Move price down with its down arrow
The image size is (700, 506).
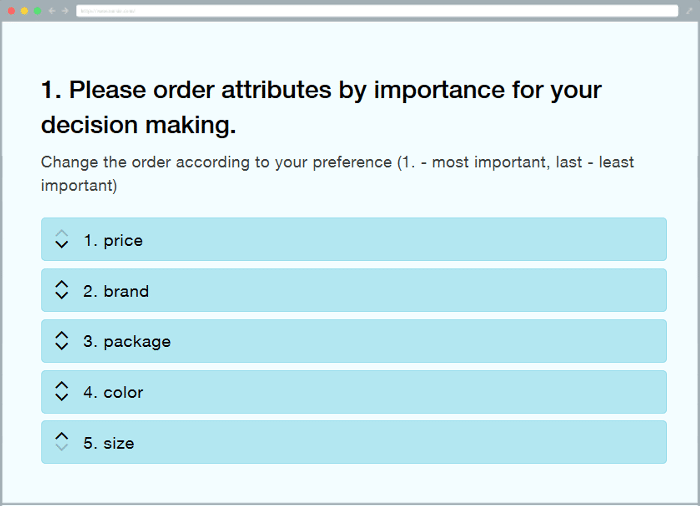click(x=62, y=245)
